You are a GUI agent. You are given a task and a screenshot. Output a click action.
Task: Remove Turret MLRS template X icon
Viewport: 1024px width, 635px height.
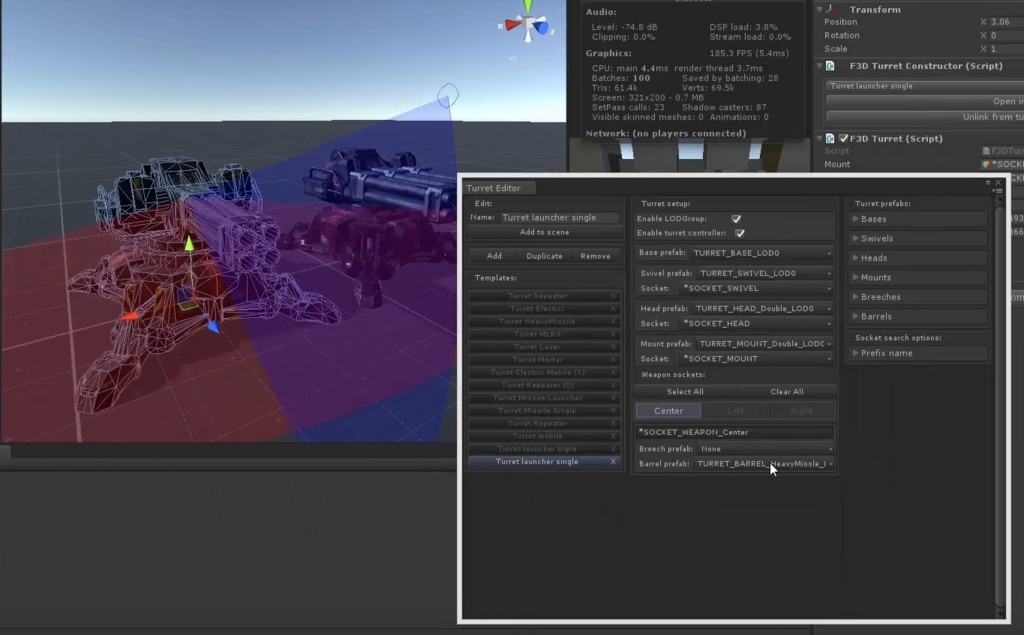[613, 334]
